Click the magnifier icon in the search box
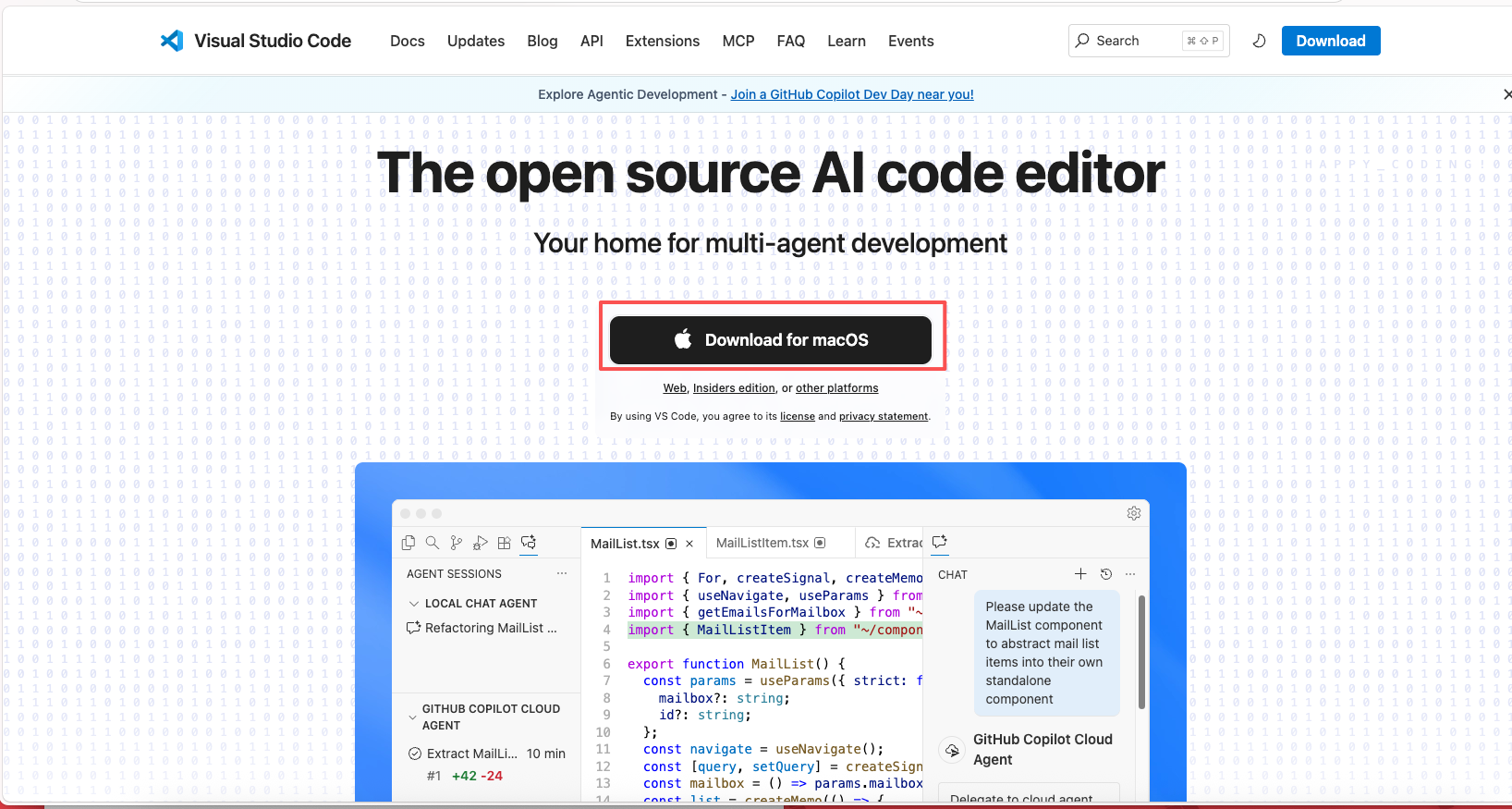The width and height of the screenshot is (1512, 809). tap(1082, 41)
